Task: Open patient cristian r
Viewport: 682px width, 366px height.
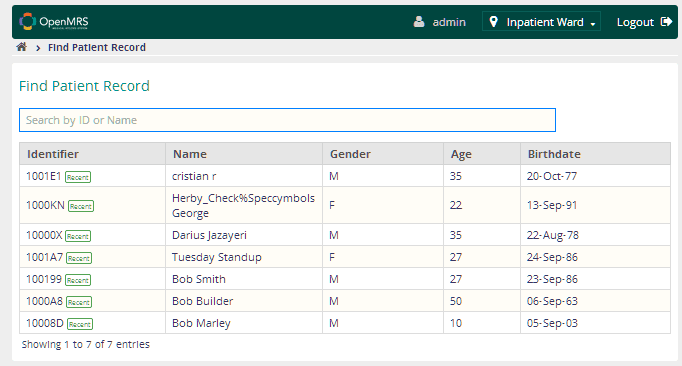Action: click(x=194, y=176)
